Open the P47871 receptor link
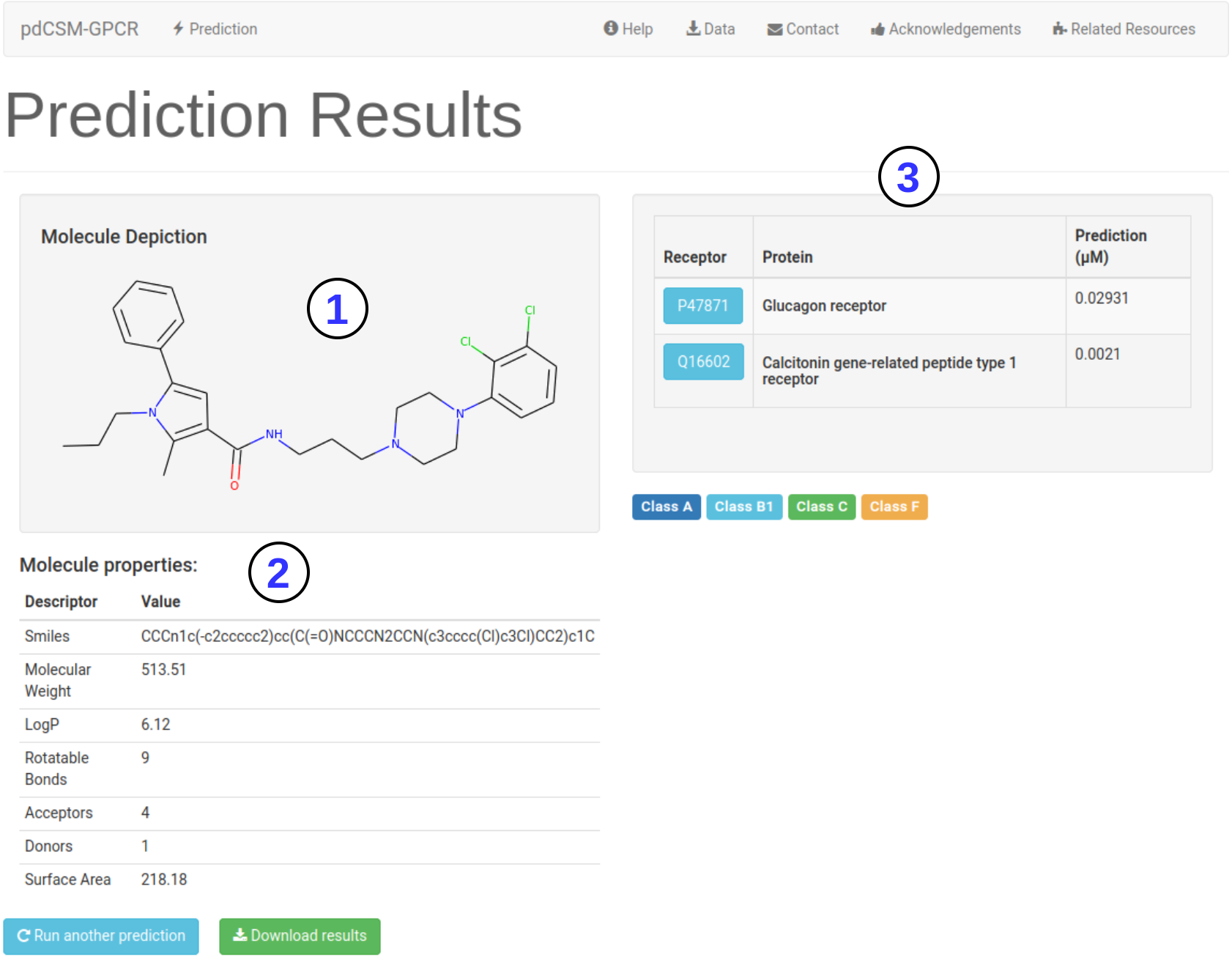 (x=702, y=306)
